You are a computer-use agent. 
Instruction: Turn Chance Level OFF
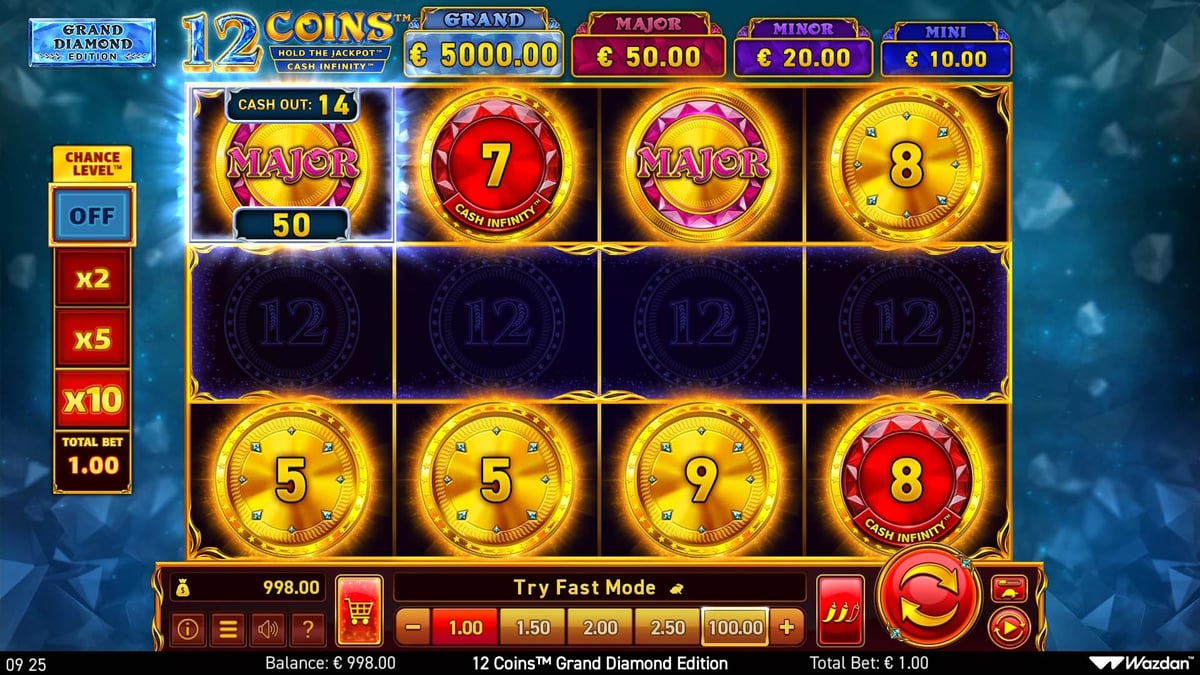tap(92, 215)
